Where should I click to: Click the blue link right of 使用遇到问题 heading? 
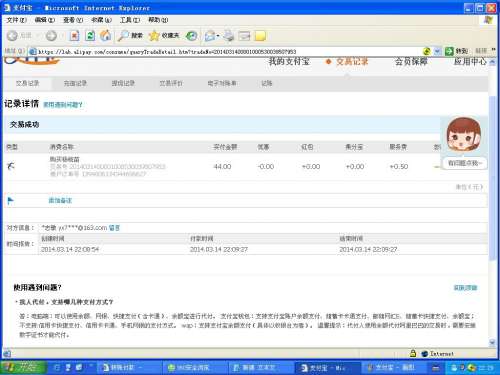pyautogui.click(x=465, y=288)
